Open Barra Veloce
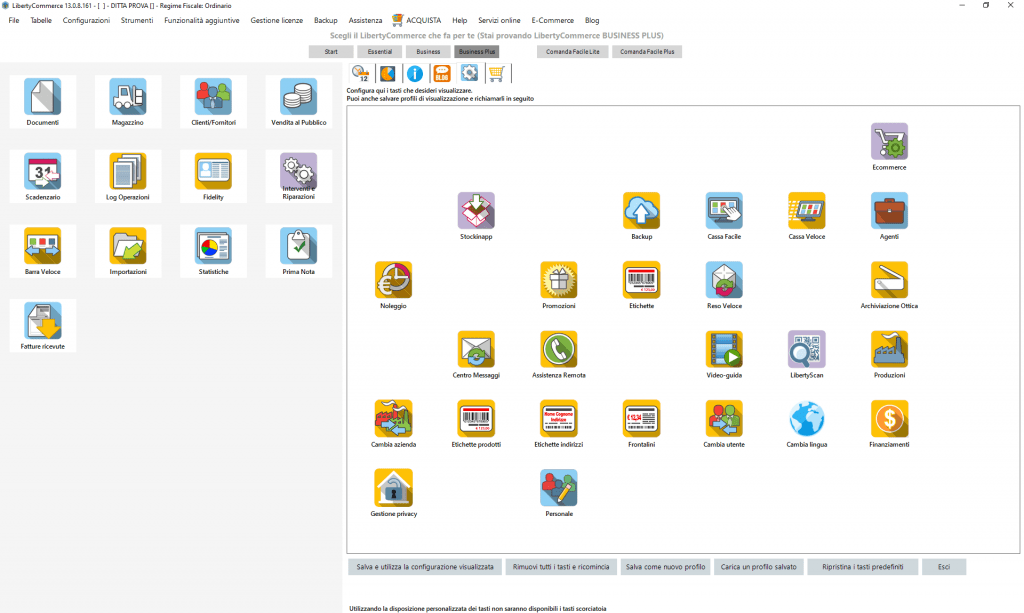Viewport: 1024px width, 613px height. tap(42, 251)
